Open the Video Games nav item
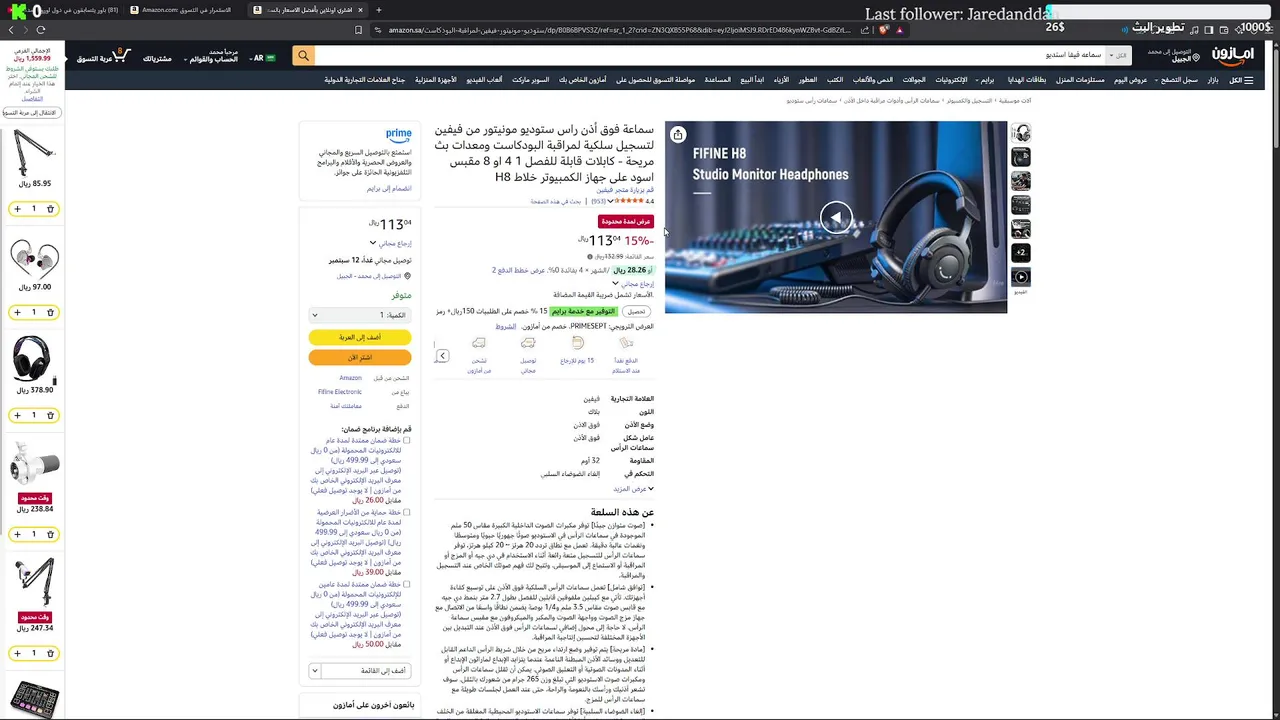Viewport: 1280px width, 720px height. pos(484,80)
